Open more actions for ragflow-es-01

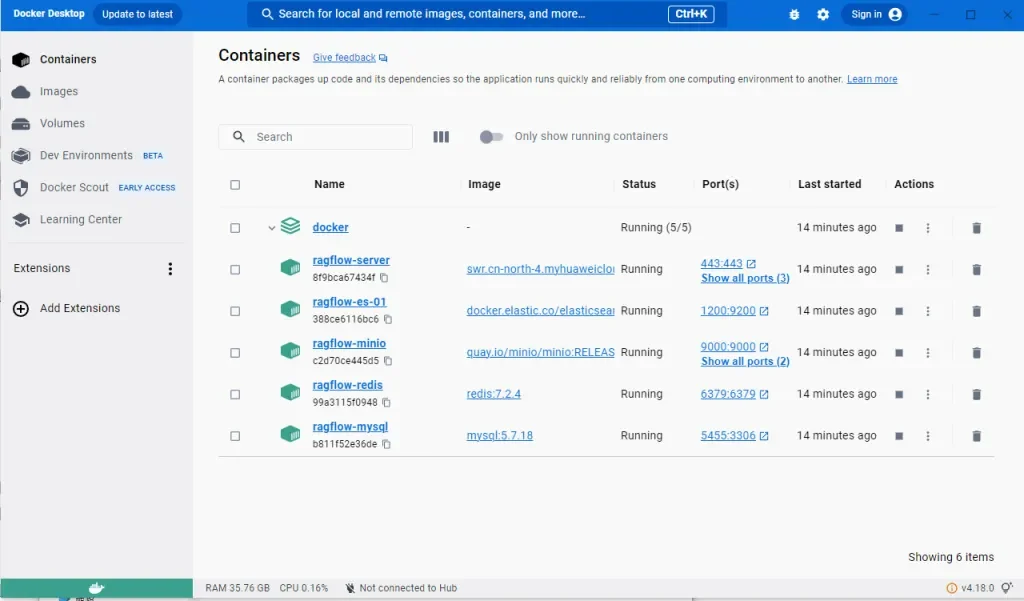[x=927, y=311]
